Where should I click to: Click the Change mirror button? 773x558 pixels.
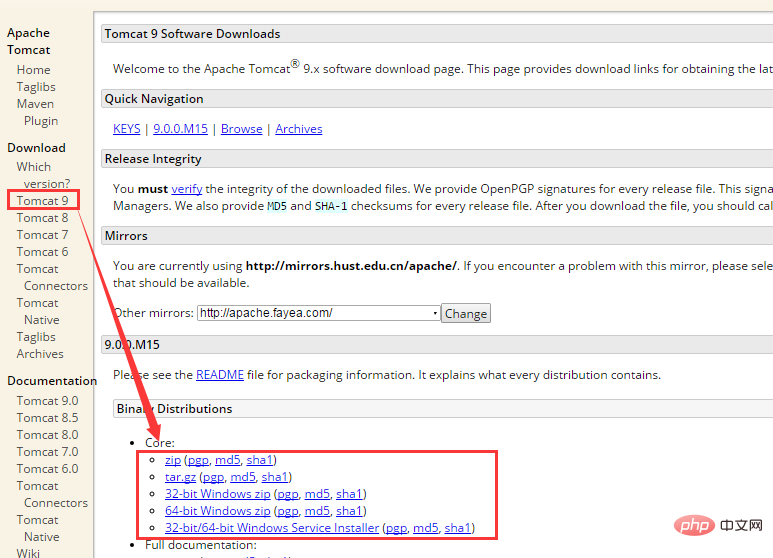pyautogui.click(x=465, y=314)
